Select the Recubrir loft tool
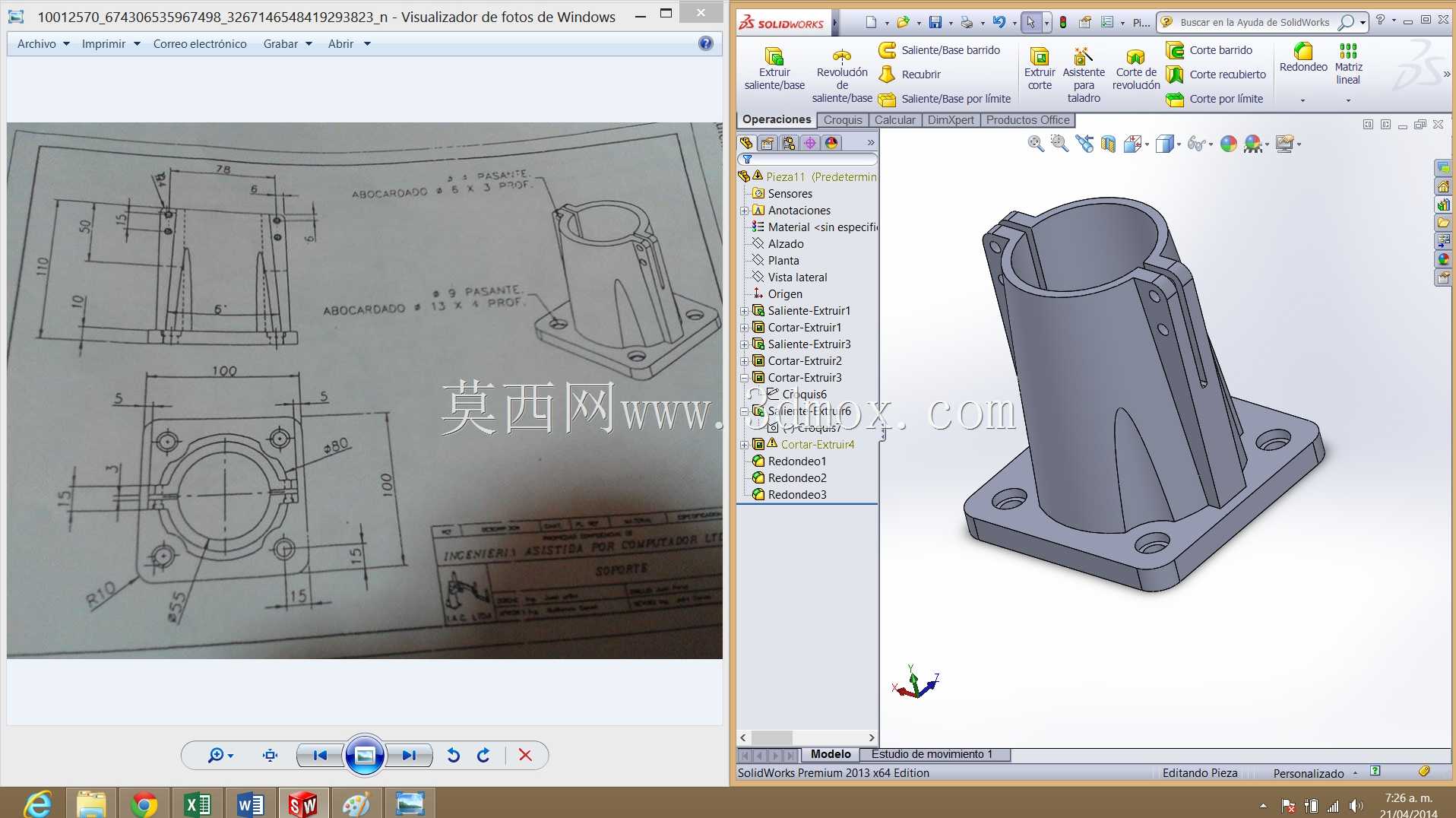 910,75
